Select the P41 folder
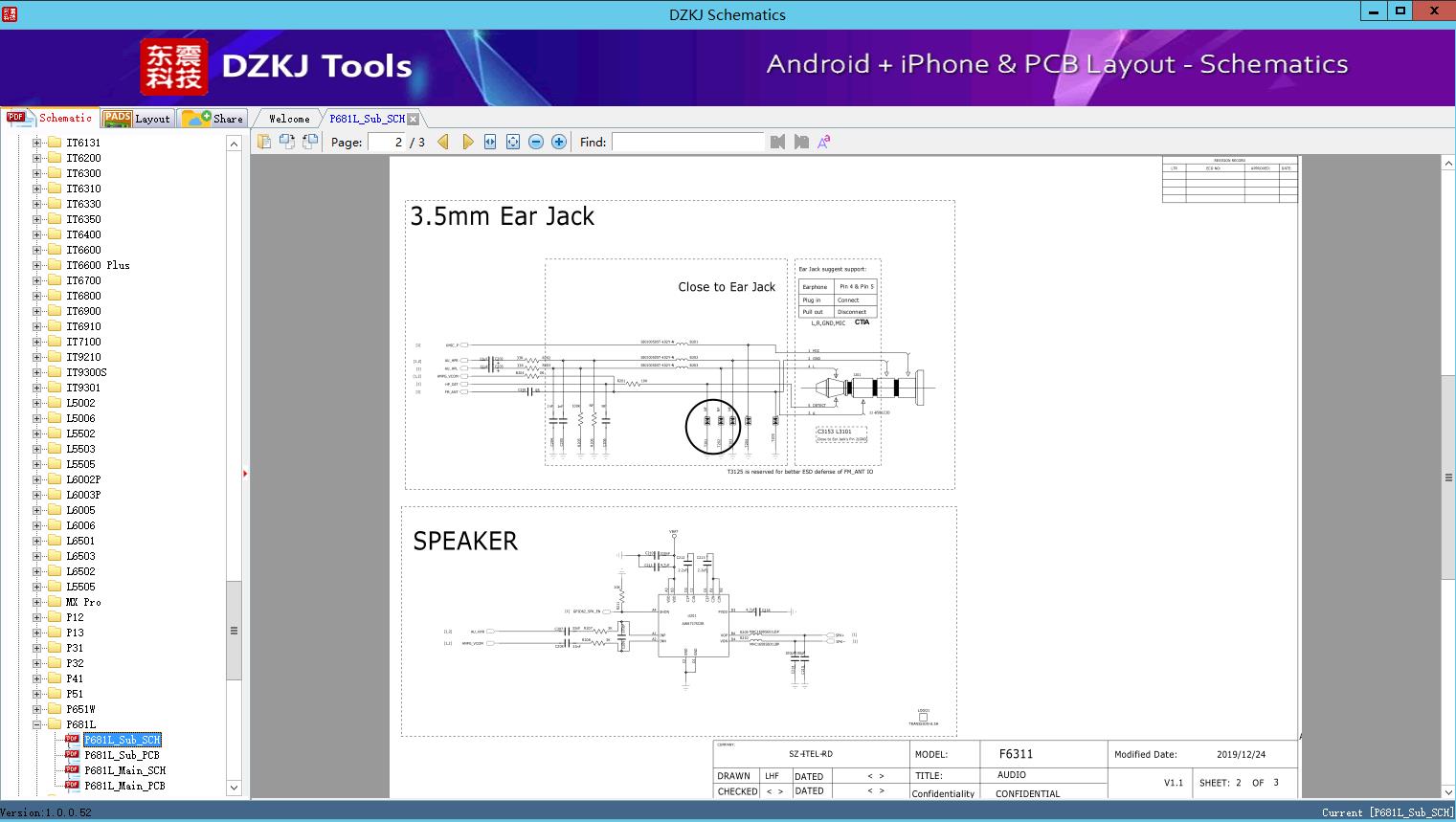This screenshot has width=1456, height=822. [x=75, y=678]
